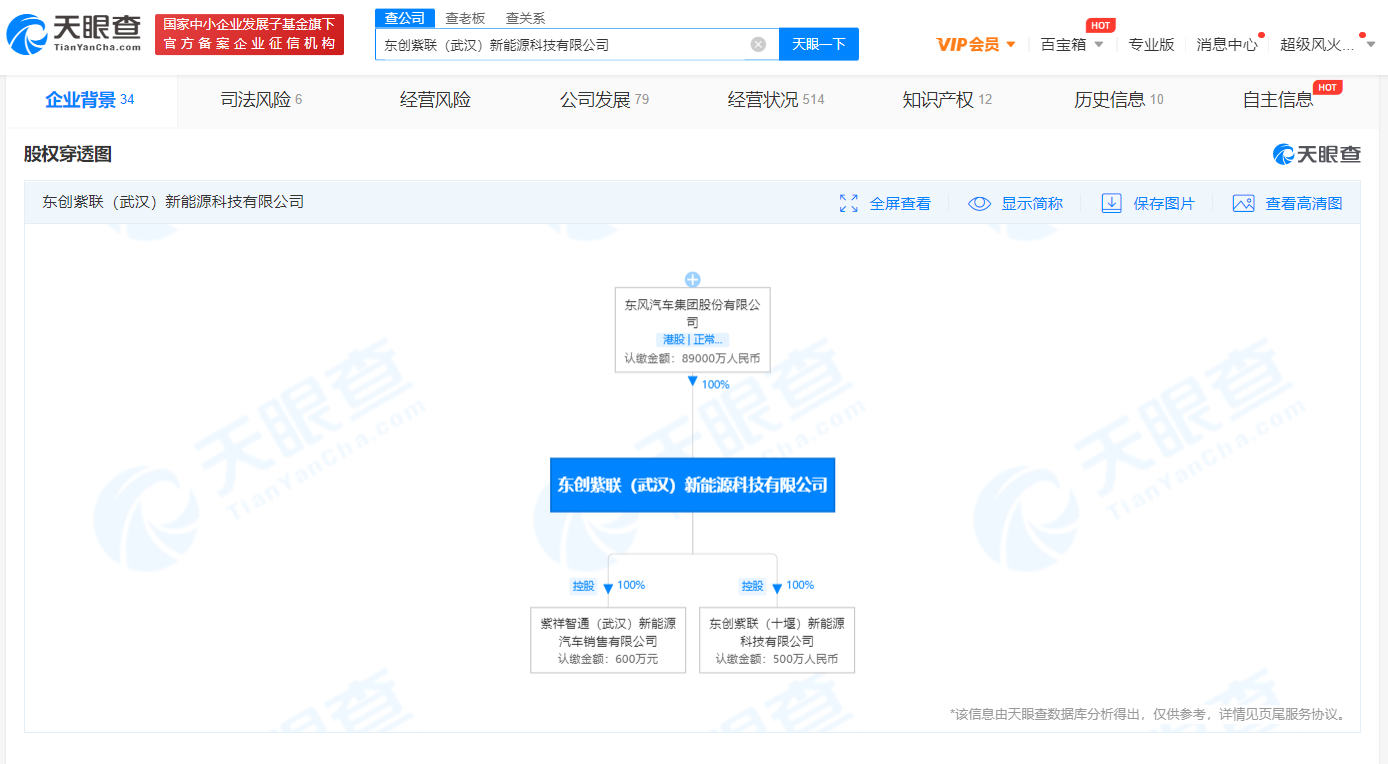Open the 公司发展 tab
Image resolution: width=1388 pixels, height=764 pixels.
point(604,100)
